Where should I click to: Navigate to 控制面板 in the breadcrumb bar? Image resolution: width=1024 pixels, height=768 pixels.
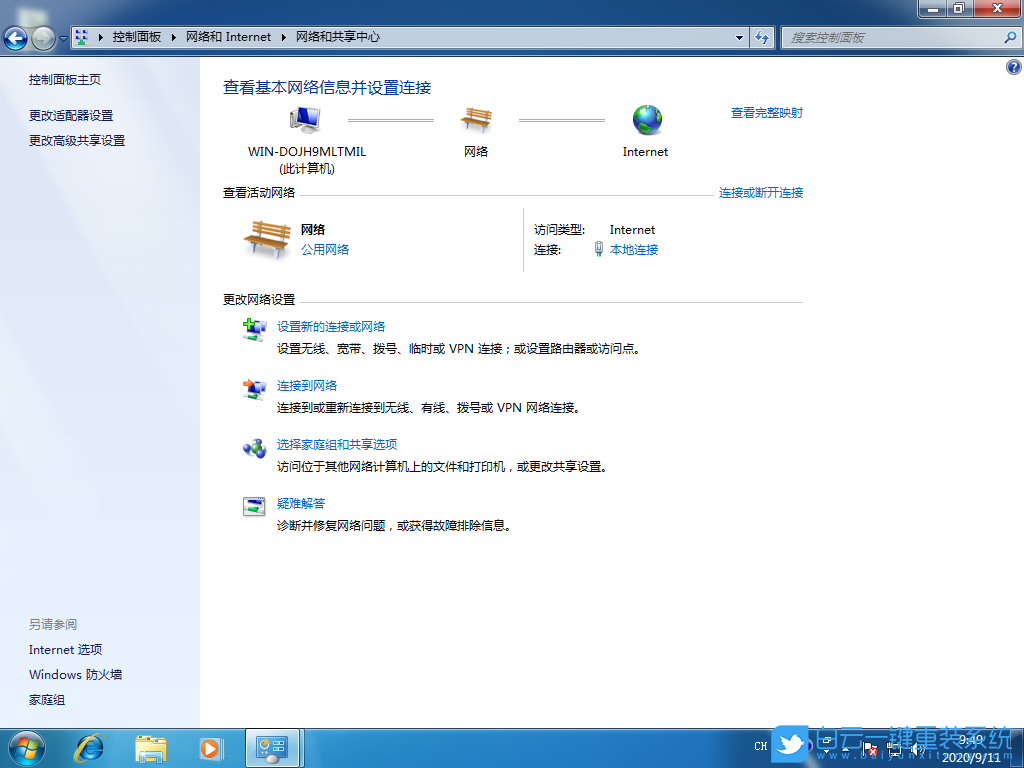(x=137, y=38)
